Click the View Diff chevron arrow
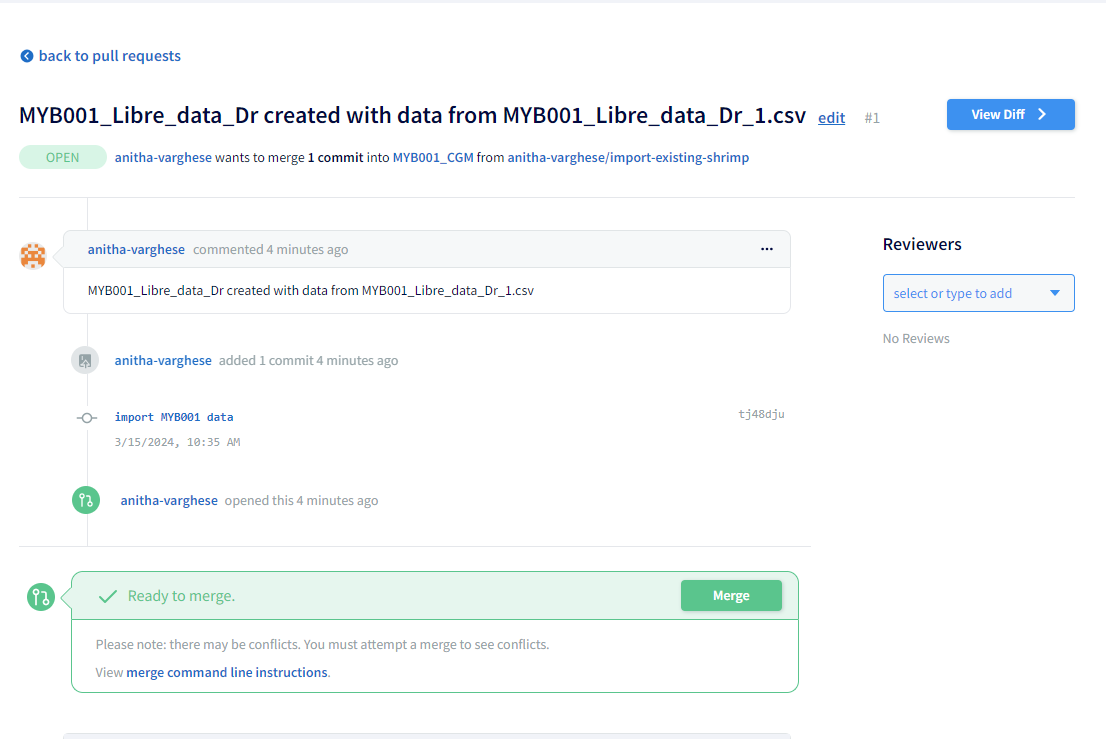Screen dimensions: 1106x739 [1042, 114]
